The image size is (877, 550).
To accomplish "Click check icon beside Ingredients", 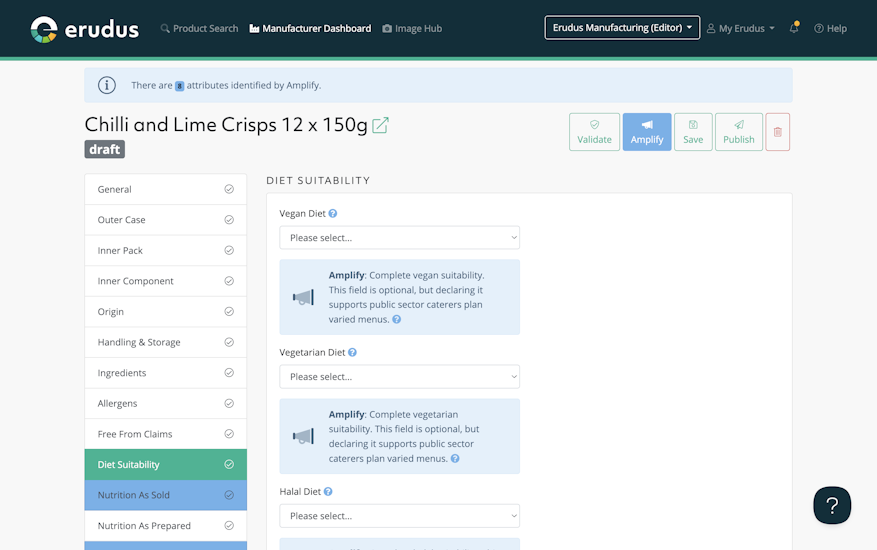I will (229, 373).
